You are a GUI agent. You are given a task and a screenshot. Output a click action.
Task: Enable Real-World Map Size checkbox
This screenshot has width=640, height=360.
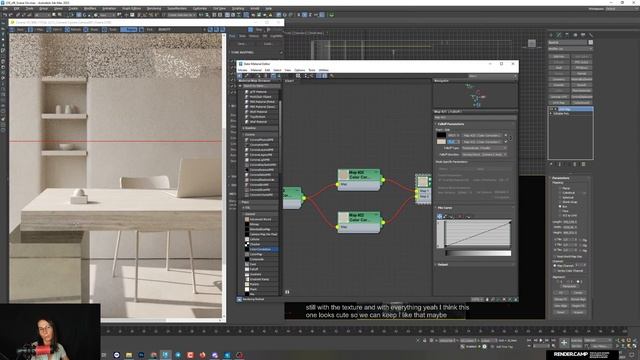click(555, 256)
